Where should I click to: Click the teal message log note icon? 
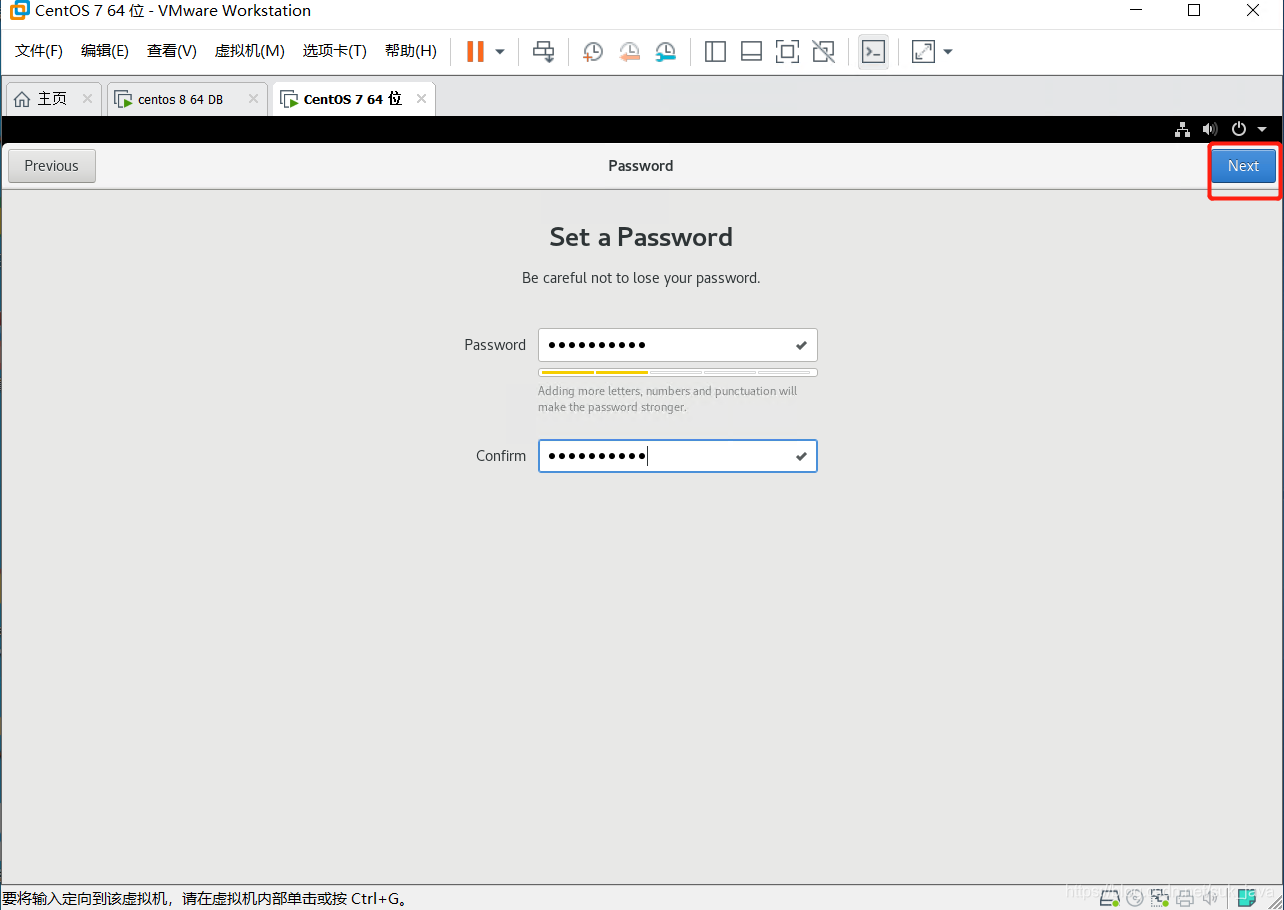[x=1246, y=898]
